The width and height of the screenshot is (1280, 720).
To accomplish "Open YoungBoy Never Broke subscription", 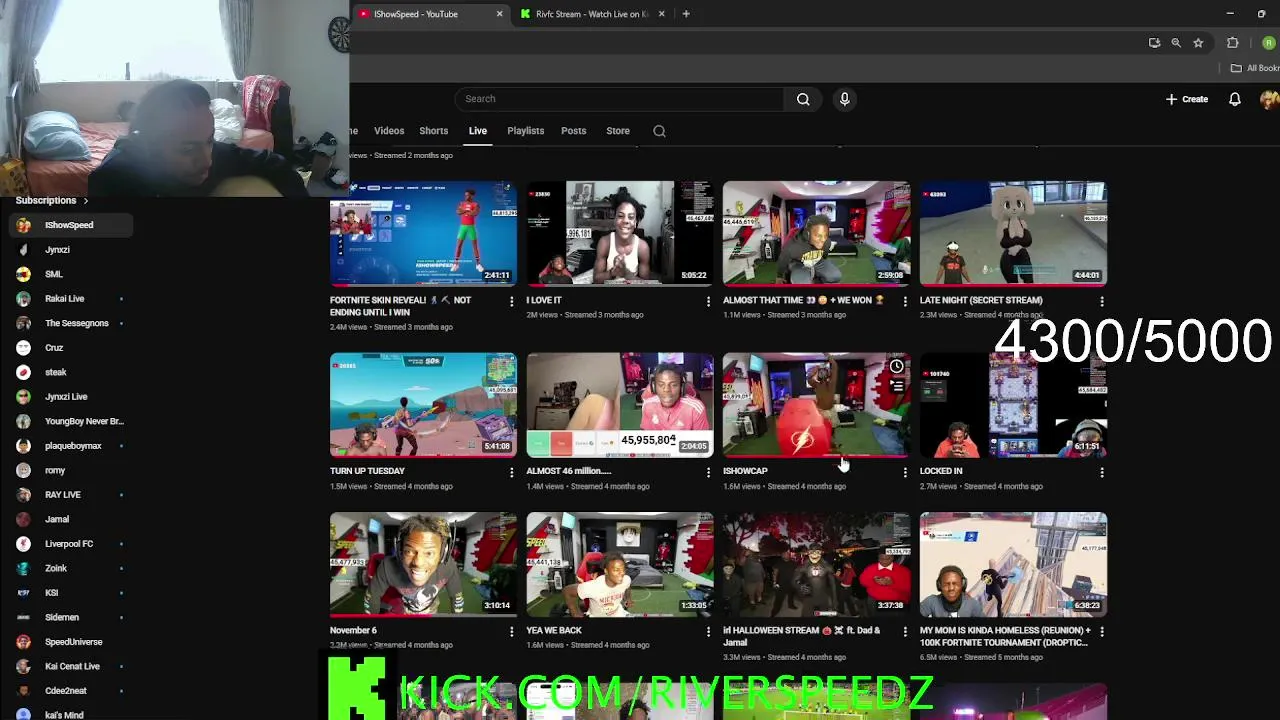I will click(69, 421).
